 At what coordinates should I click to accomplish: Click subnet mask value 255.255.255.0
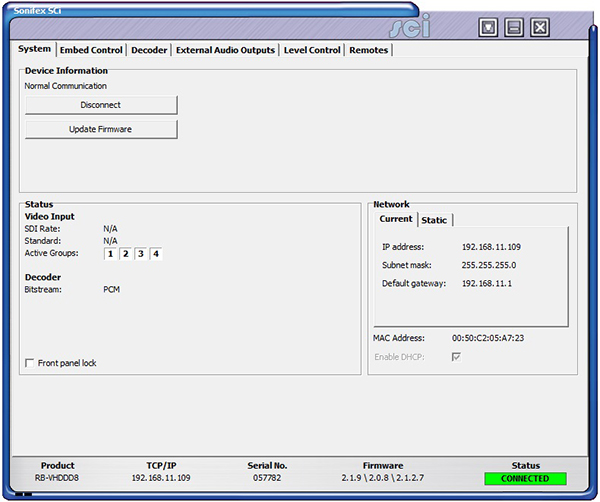(x=489, y=265)
